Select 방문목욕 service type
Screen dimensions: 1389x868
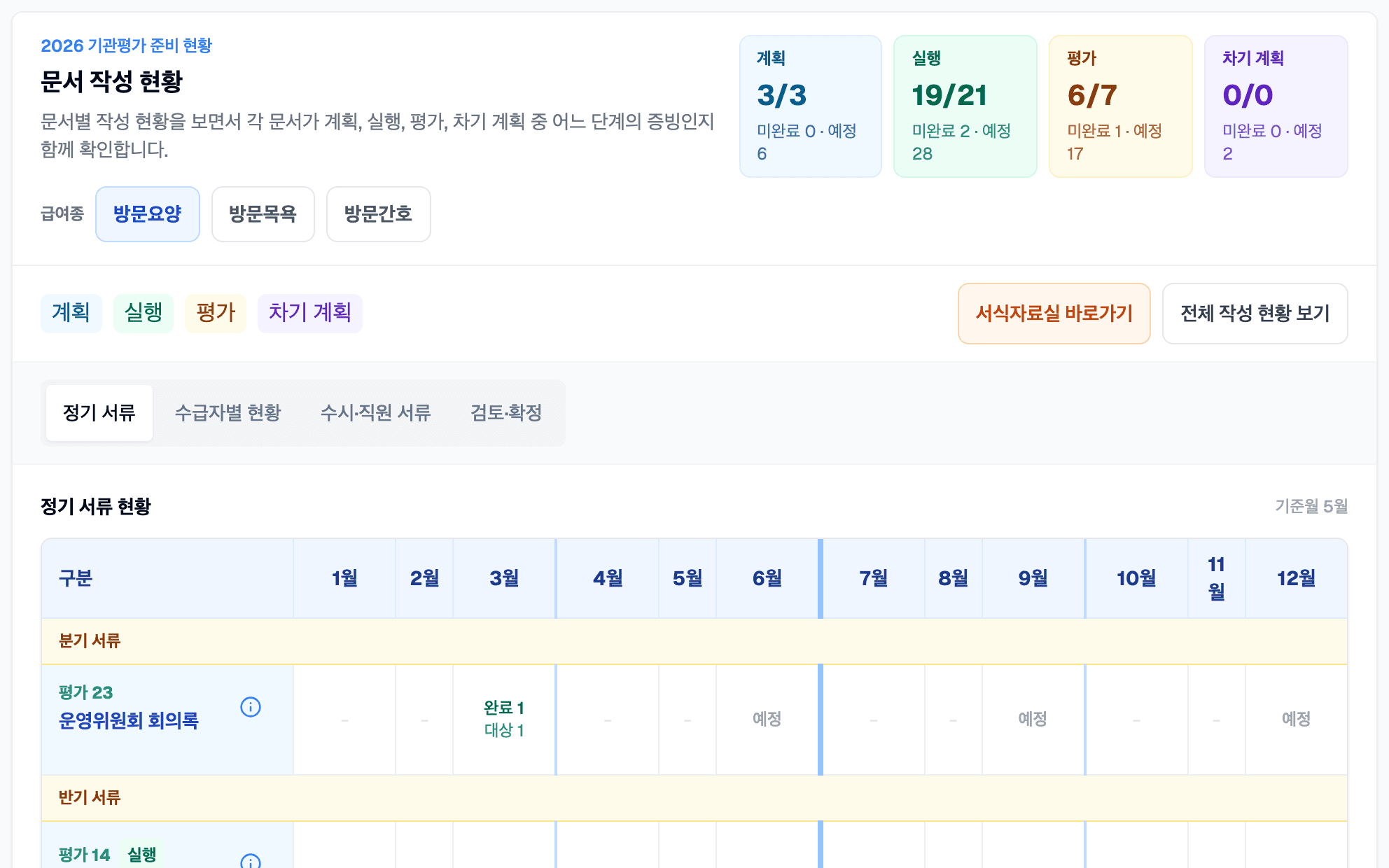(x=263, y=214)
